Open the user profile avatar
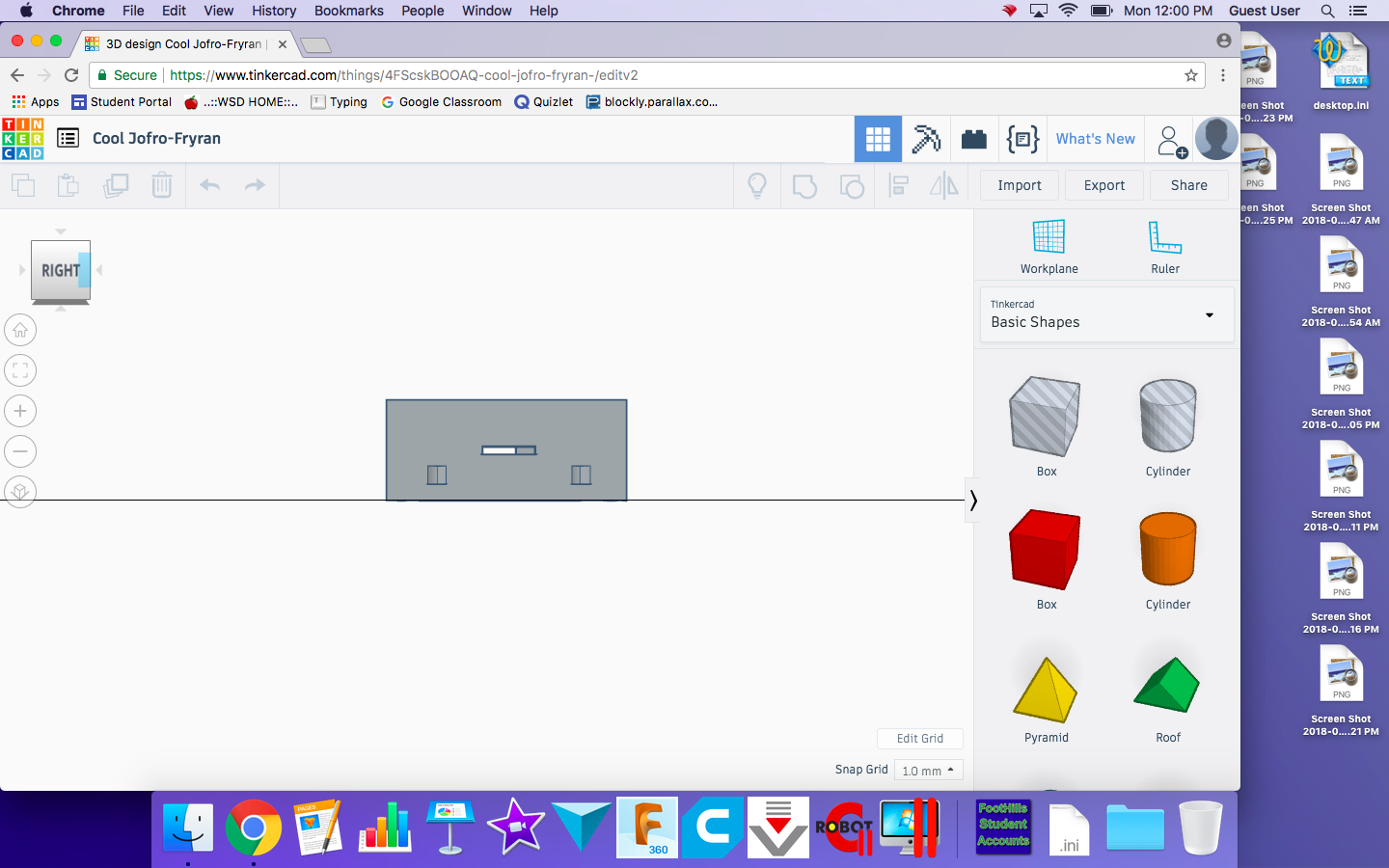The height and width of the screenshot is (868, 1389). [x=1216, y=139]
